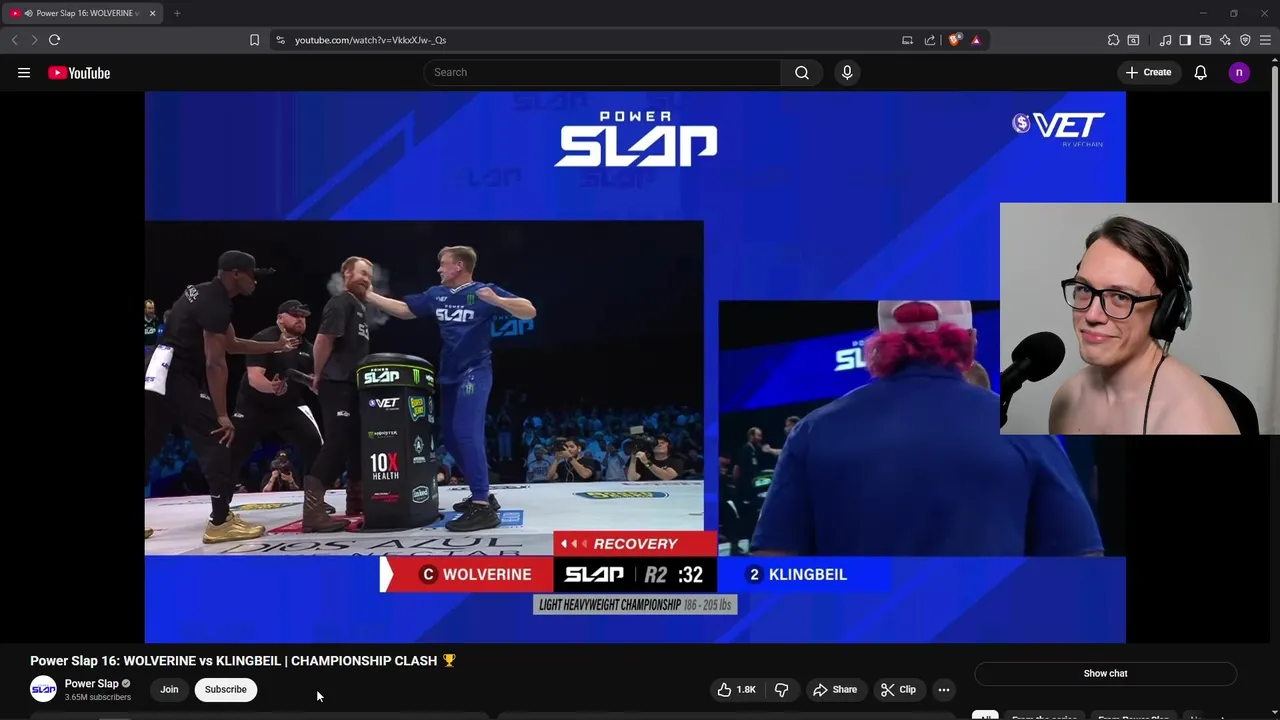The image size is (1280, 720).
Task: Open the account avatar menu
Action: [1239, 72]
